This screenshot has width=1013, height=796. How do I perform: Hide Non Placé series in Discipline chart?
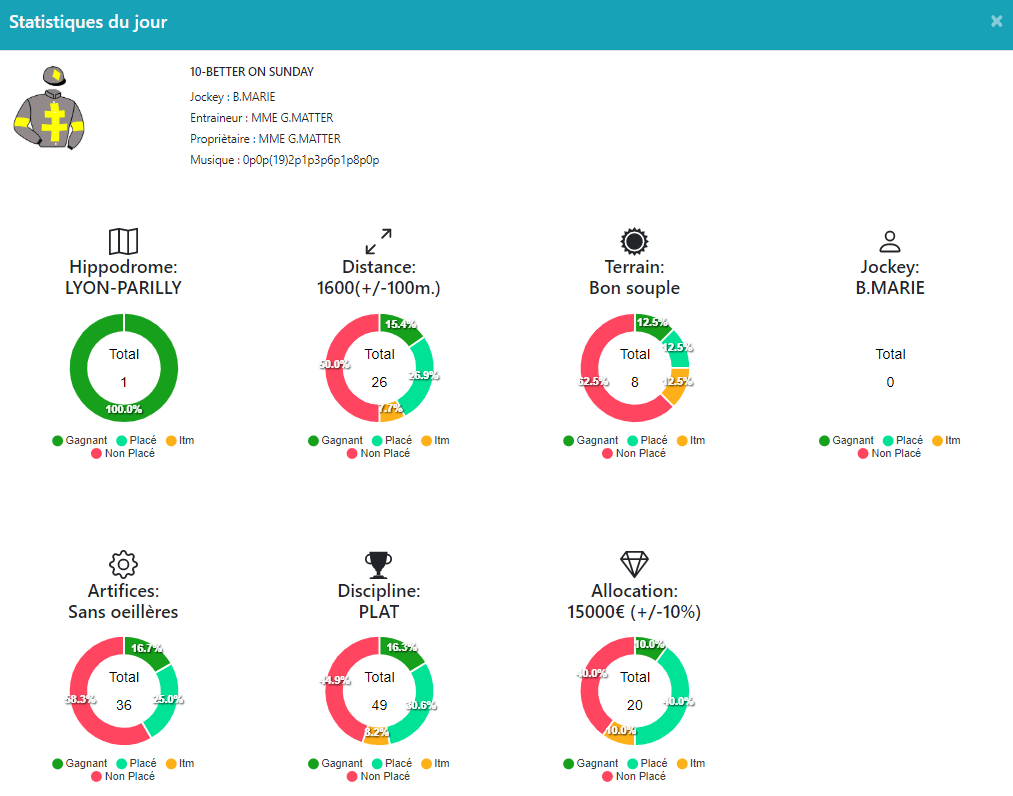pos(377,776)
